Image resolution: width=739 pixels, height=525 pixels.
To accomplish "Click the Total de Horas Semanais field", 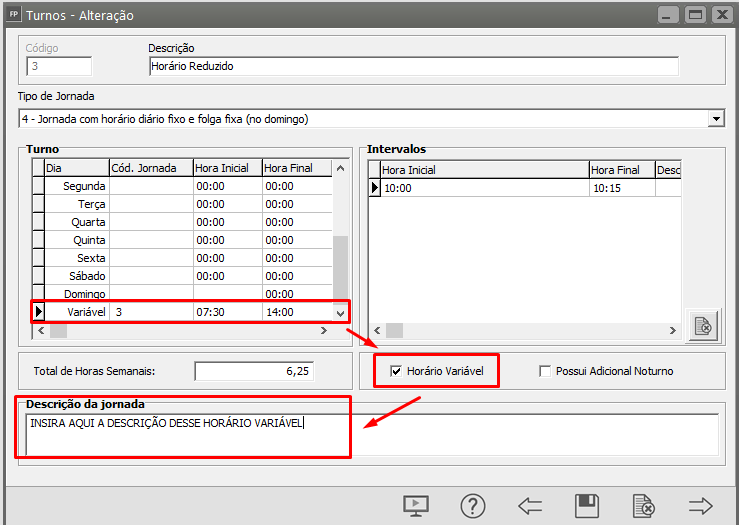I will 254,371.
